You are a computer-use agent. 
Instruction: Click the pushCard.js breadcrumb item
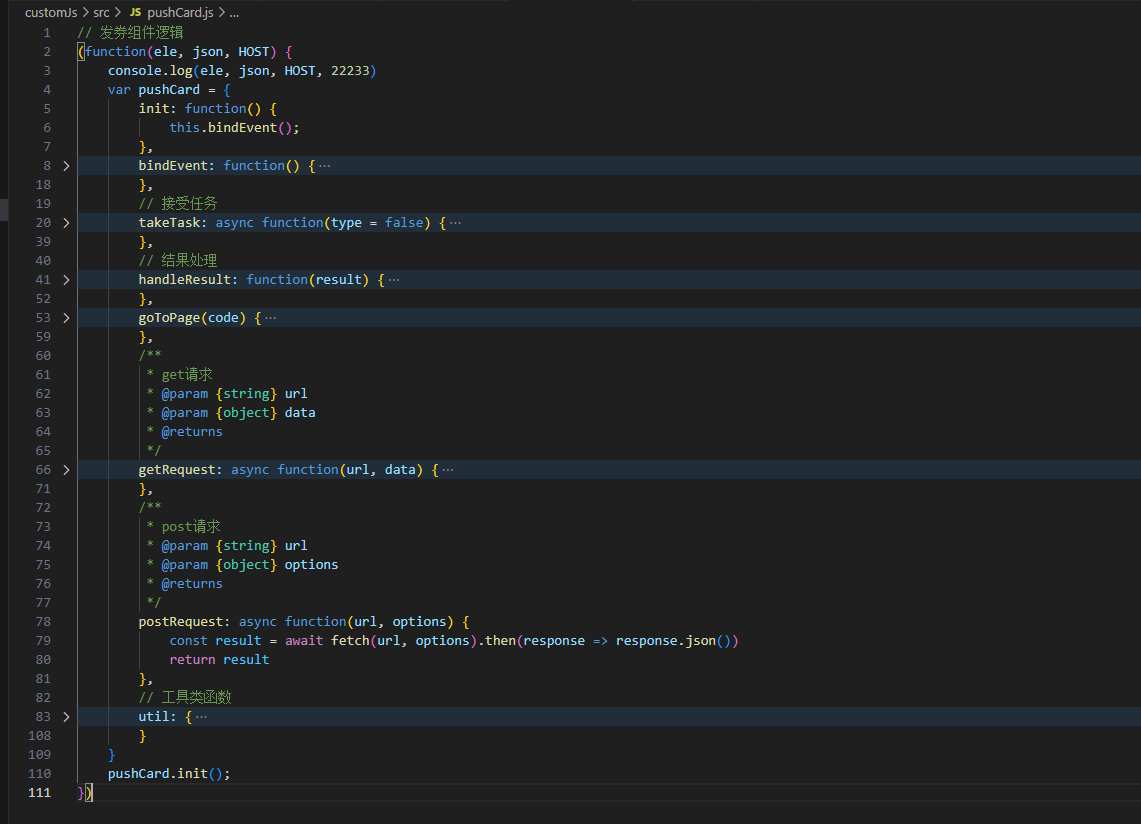[x=178, y=13]
